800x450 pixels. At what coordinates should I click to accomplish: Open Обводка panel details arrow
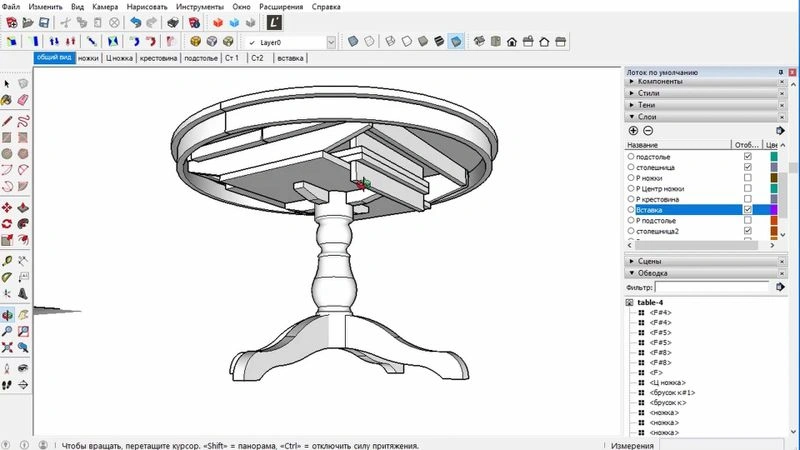[780, 287]
